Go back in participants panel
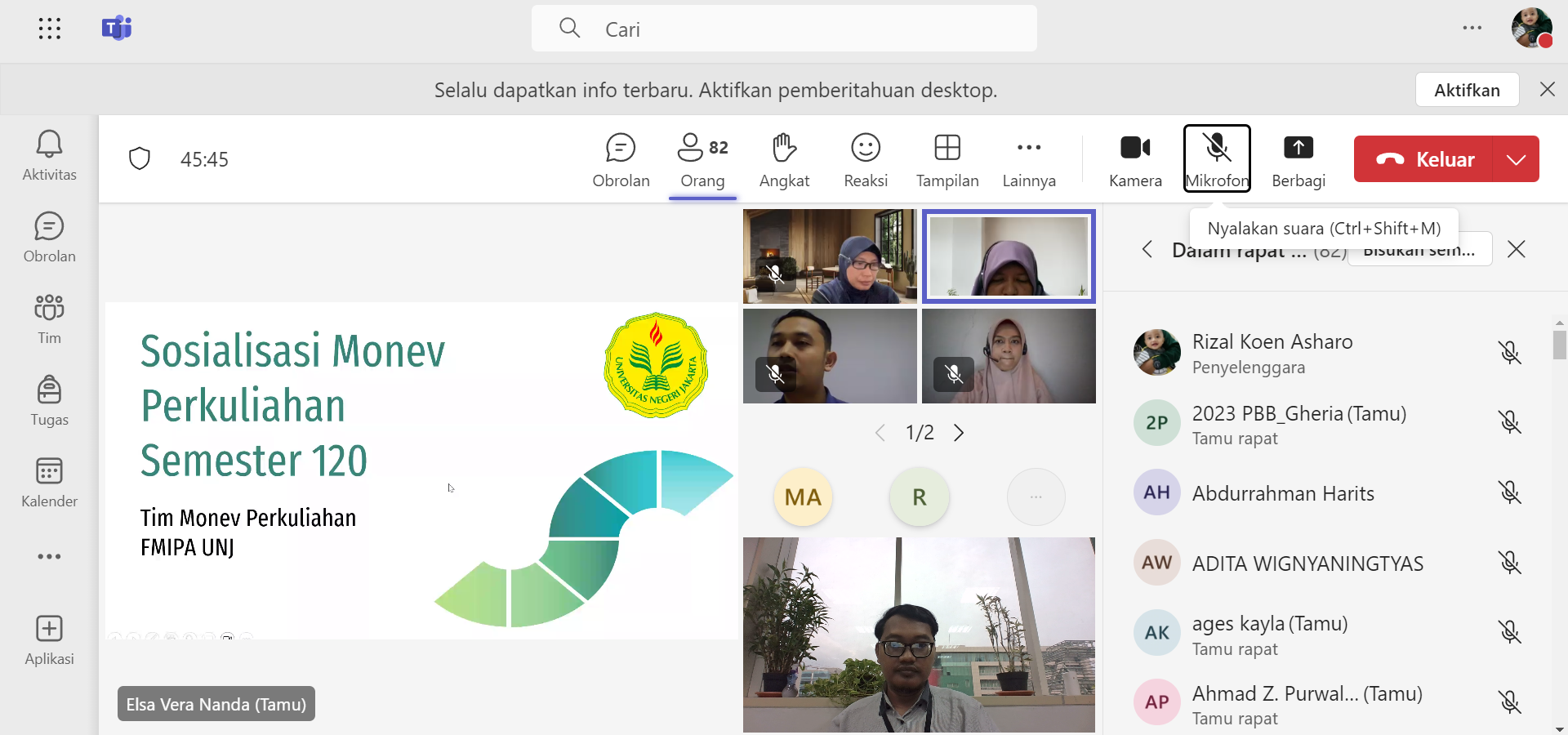This screenshot has height=735, width=1568. pyautogui.click(x=1147, y=249)
